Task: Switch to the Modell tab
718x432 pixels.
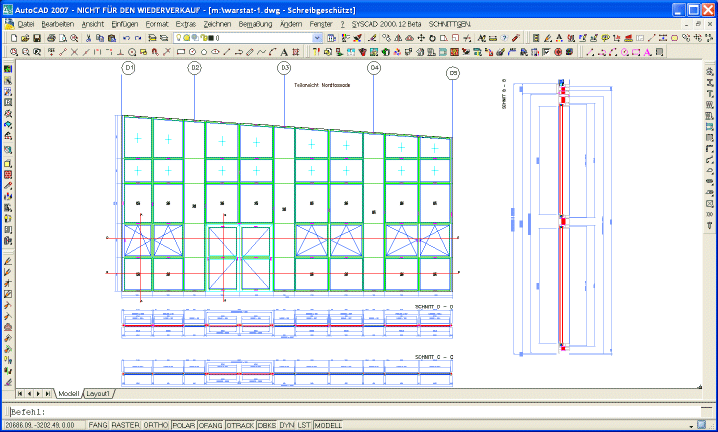Action: click(x=69, y=394)
